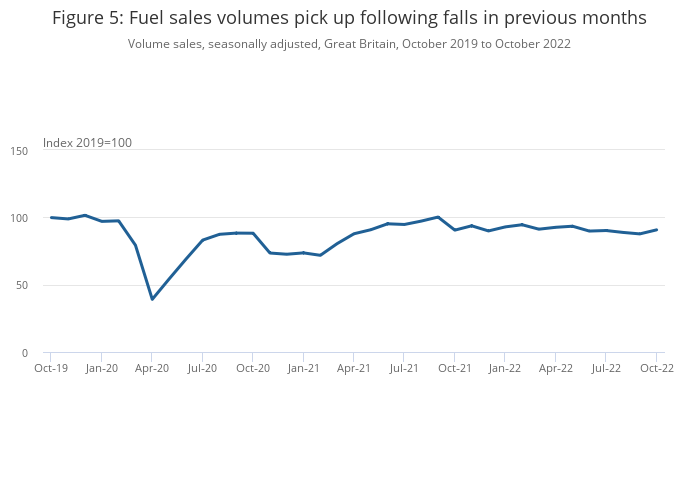Viewport: 700px width, 502px height.
Task: Select the Jan-21 x-axis label
Action: coord(303,368)
